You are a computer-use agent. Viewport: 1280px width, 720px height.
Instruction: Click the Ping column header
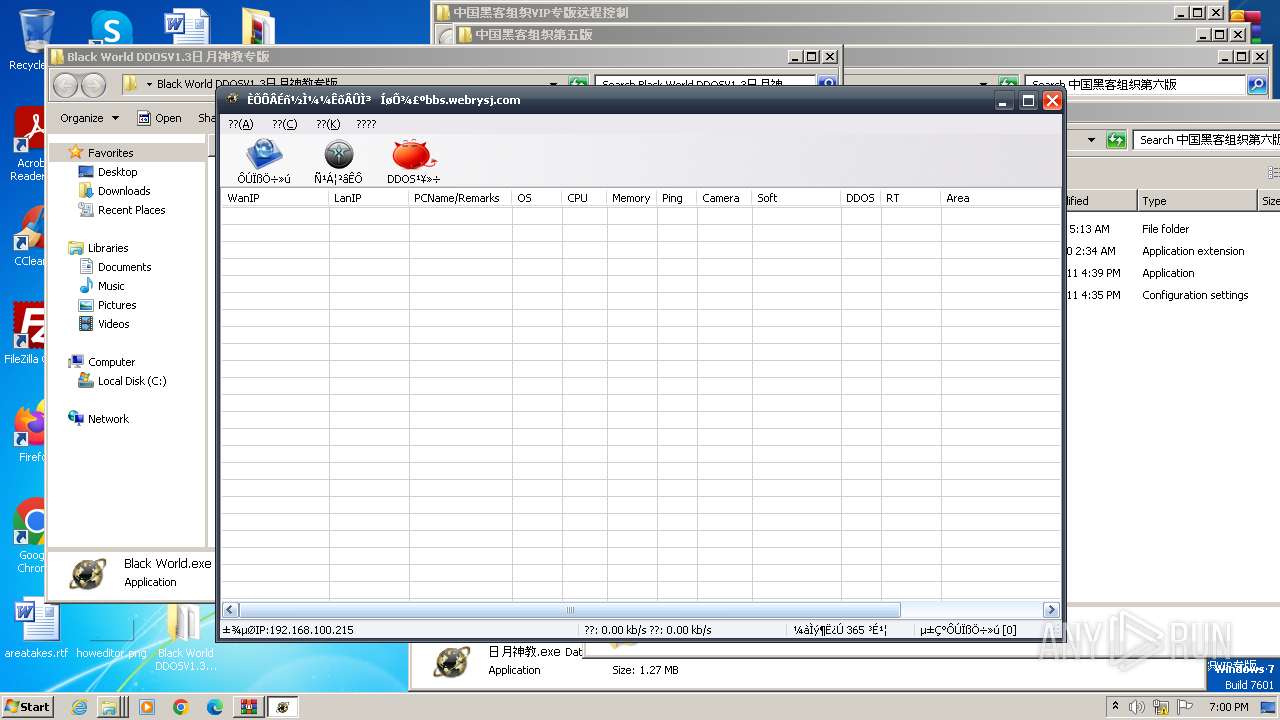677,198
